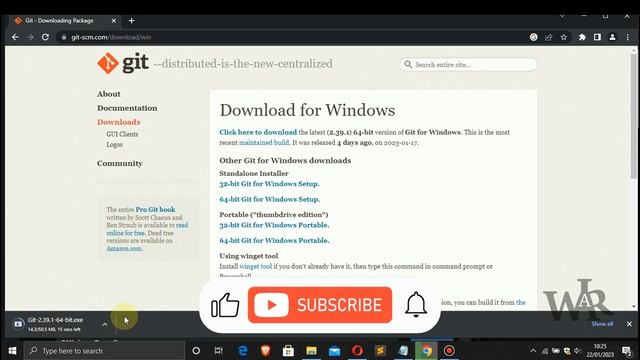Open Mail app from taskbar
This screenshot has width=640, height=360.
click(x=334, y=351)
